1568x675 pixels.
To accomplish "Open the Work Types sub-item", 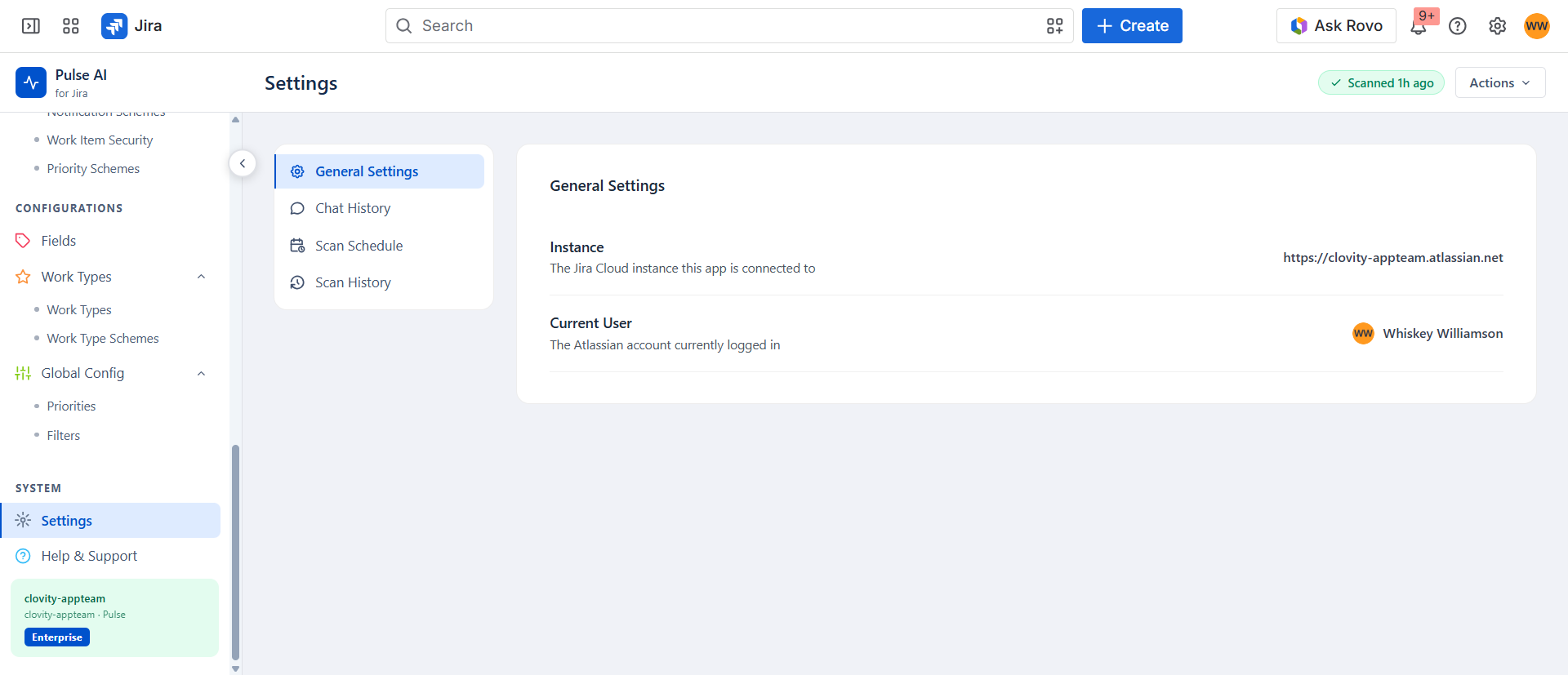I will click(x=79, y=310).
